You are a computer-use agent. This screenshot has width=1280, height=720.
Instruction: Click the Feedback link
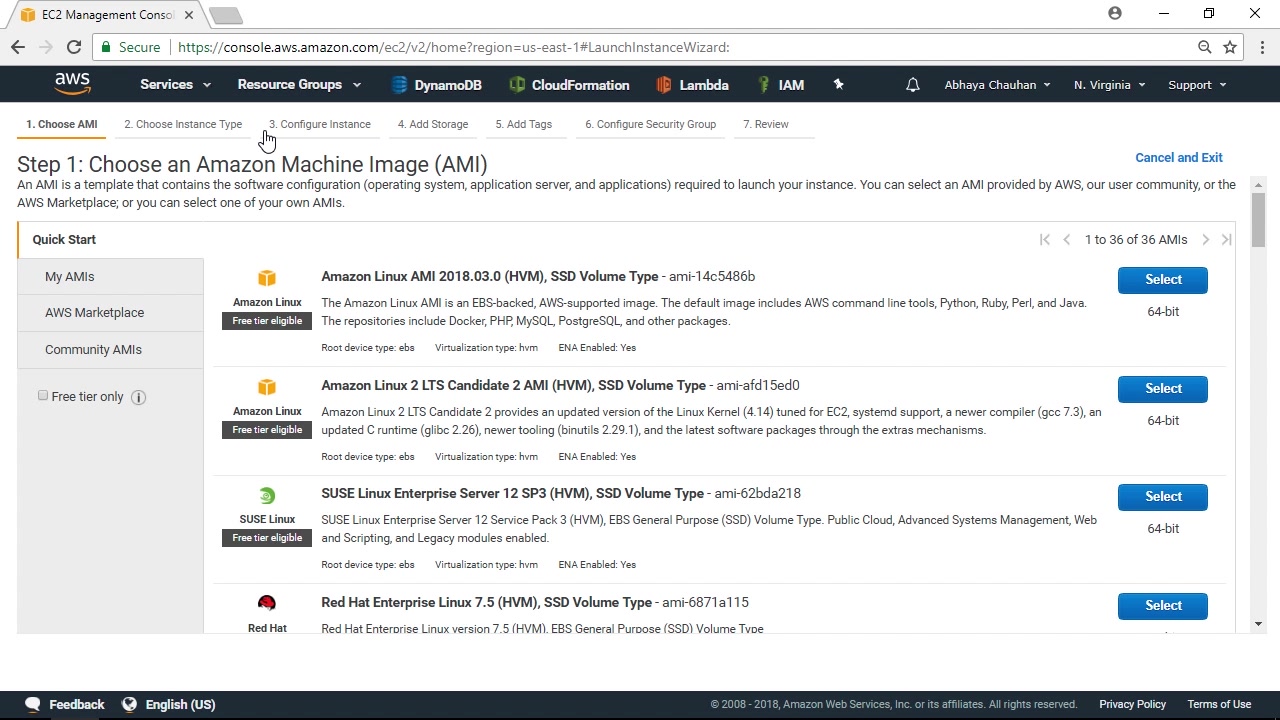point(77,704)
